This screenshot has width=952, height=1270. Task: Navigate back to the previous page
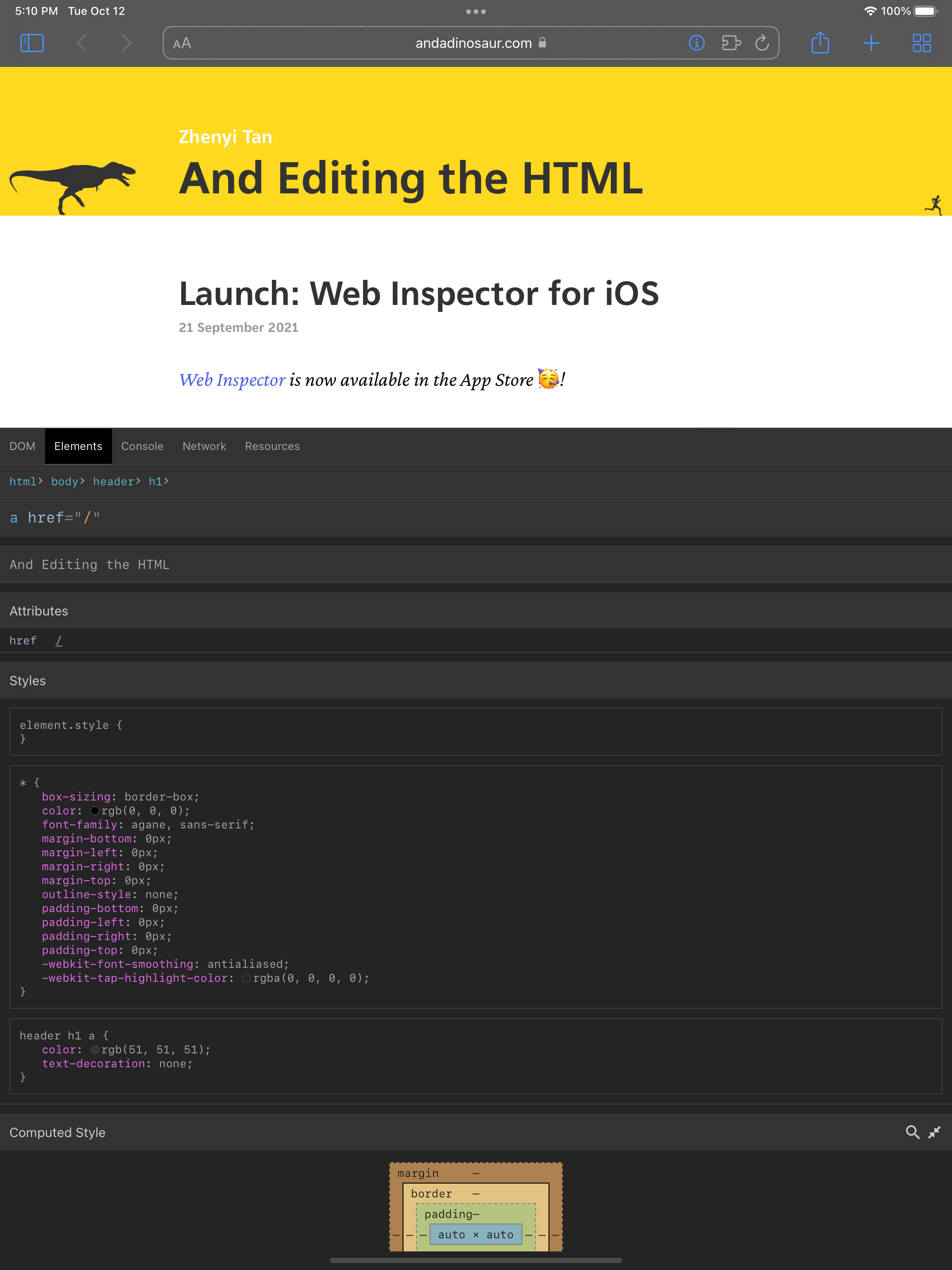coord(82,42)
